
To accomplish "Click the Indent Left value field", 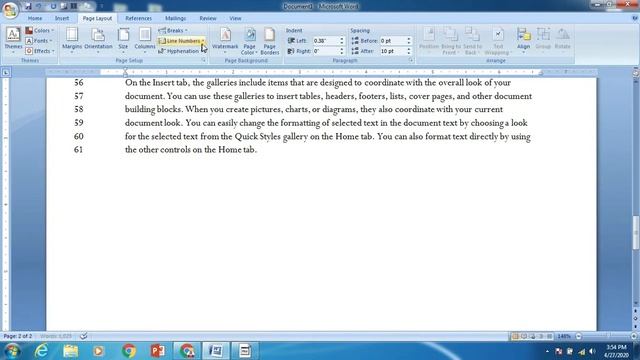I will click(325, 41).
